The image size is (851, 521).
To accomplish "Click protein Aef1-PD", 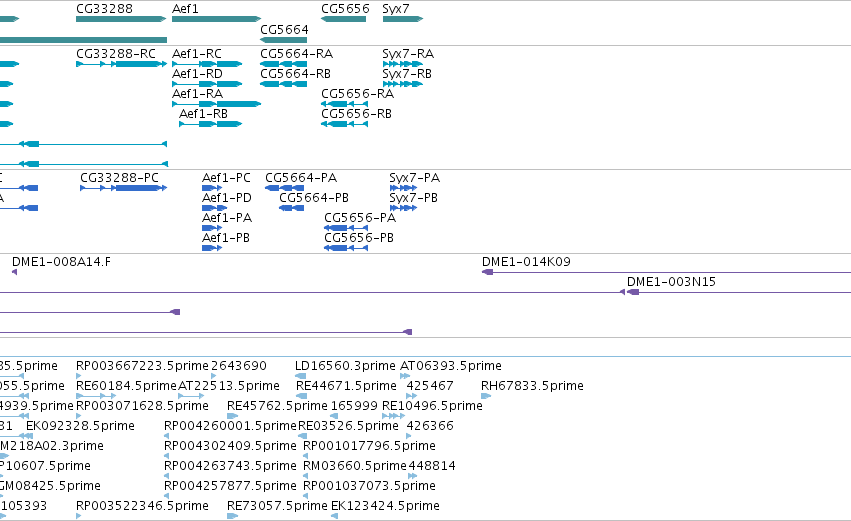I will tap(214, 208).
